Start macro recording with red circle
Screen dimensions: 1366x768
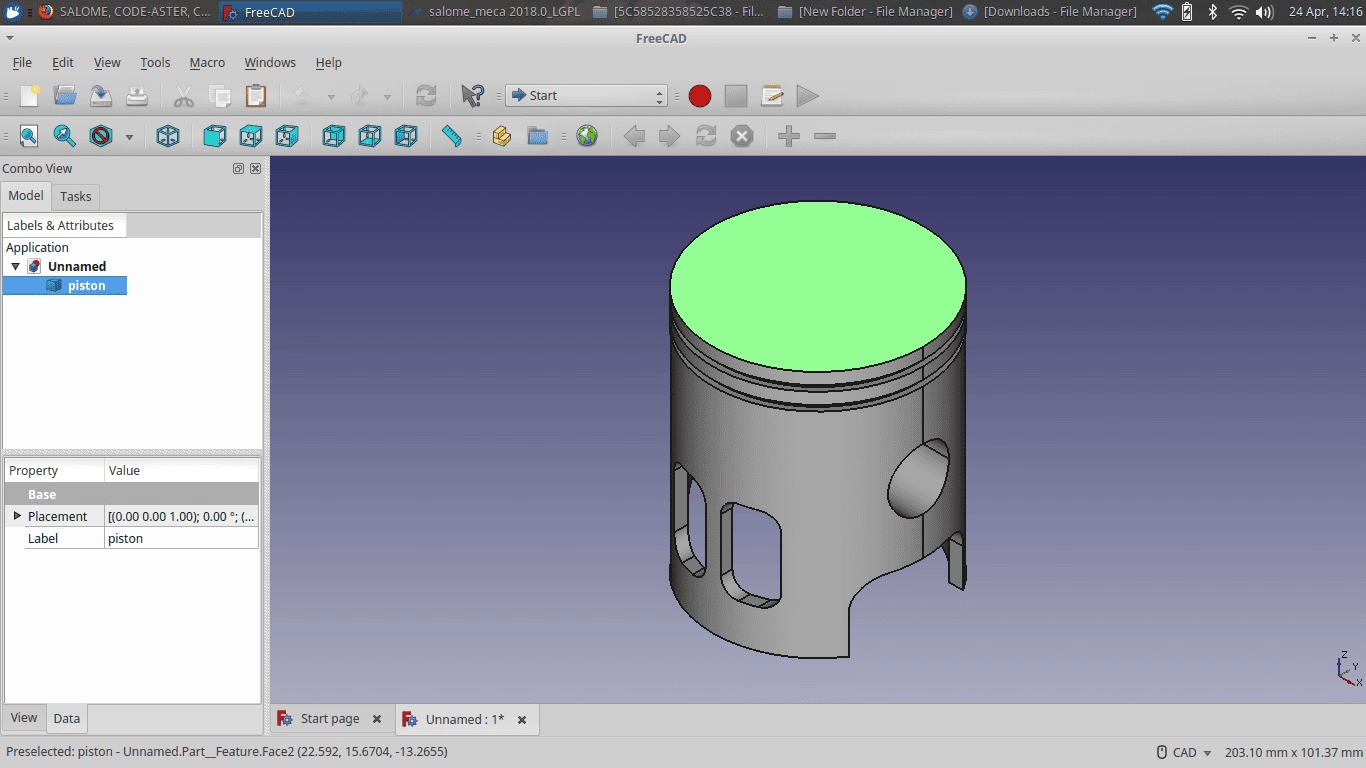point(700,96)
